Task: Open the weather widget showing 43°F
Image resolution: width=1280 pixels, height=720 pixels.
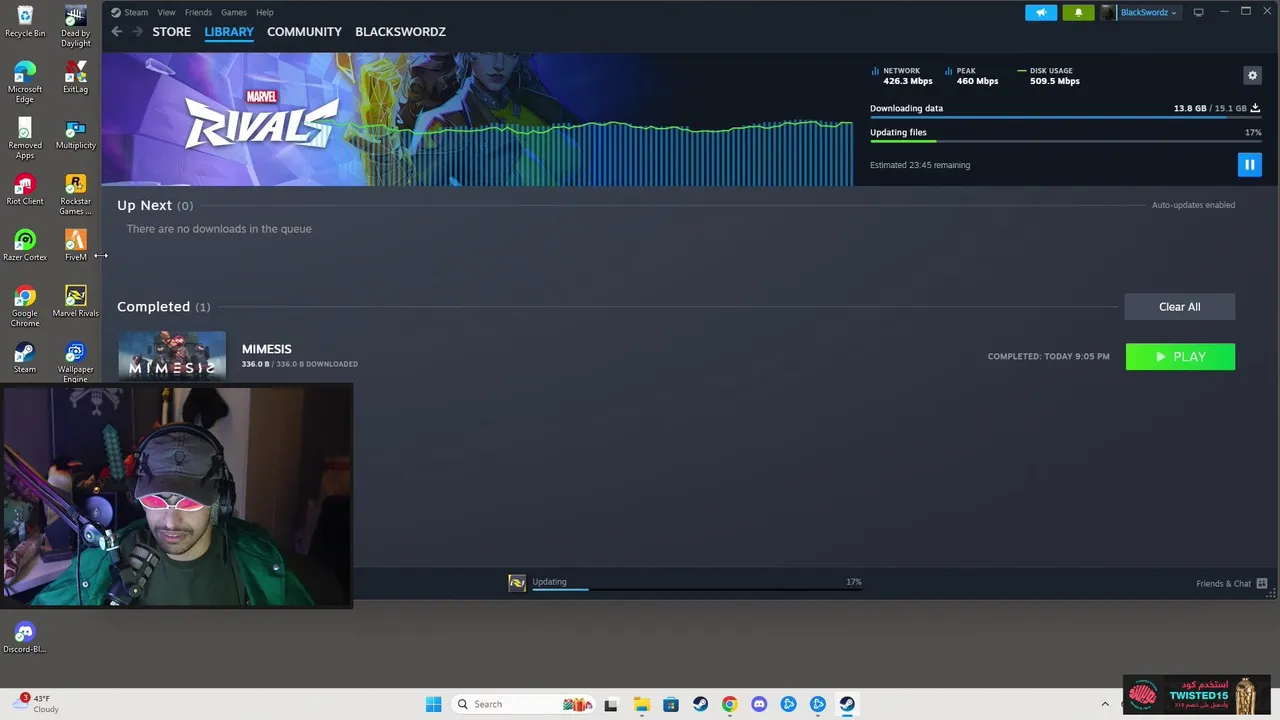Action: click(x=37, y=704)
